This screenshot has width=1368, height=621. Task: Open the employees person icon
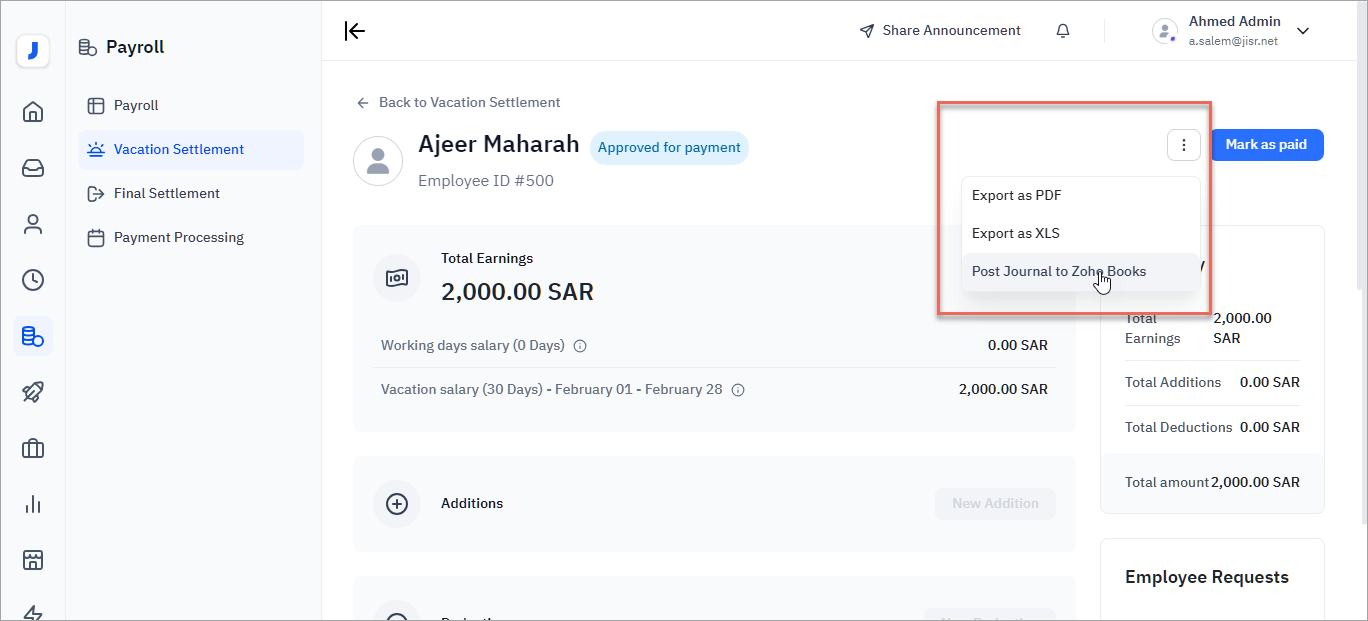(33, 224)
